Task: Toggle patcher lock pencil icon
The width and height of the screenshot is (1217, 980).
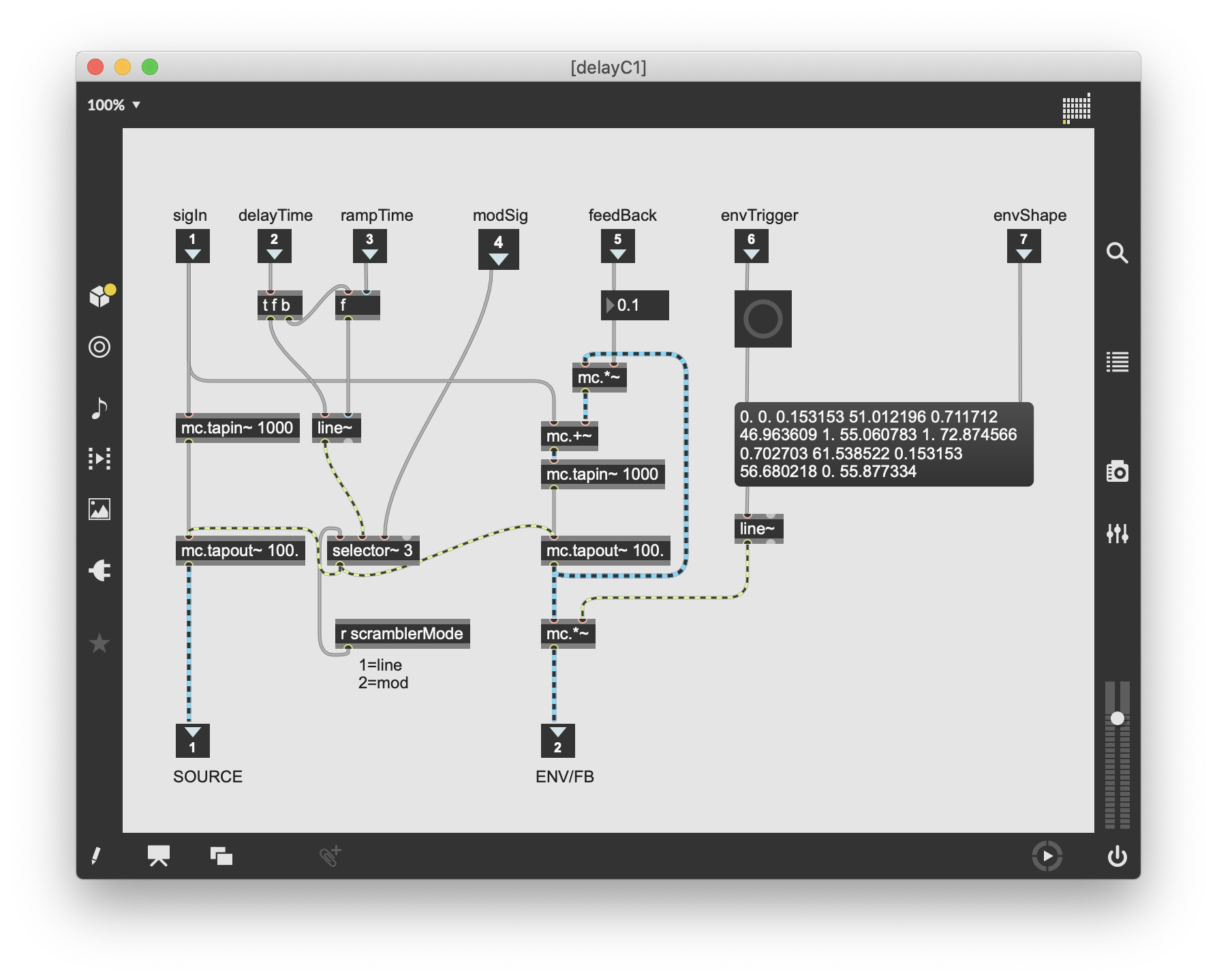Action: 96,856
